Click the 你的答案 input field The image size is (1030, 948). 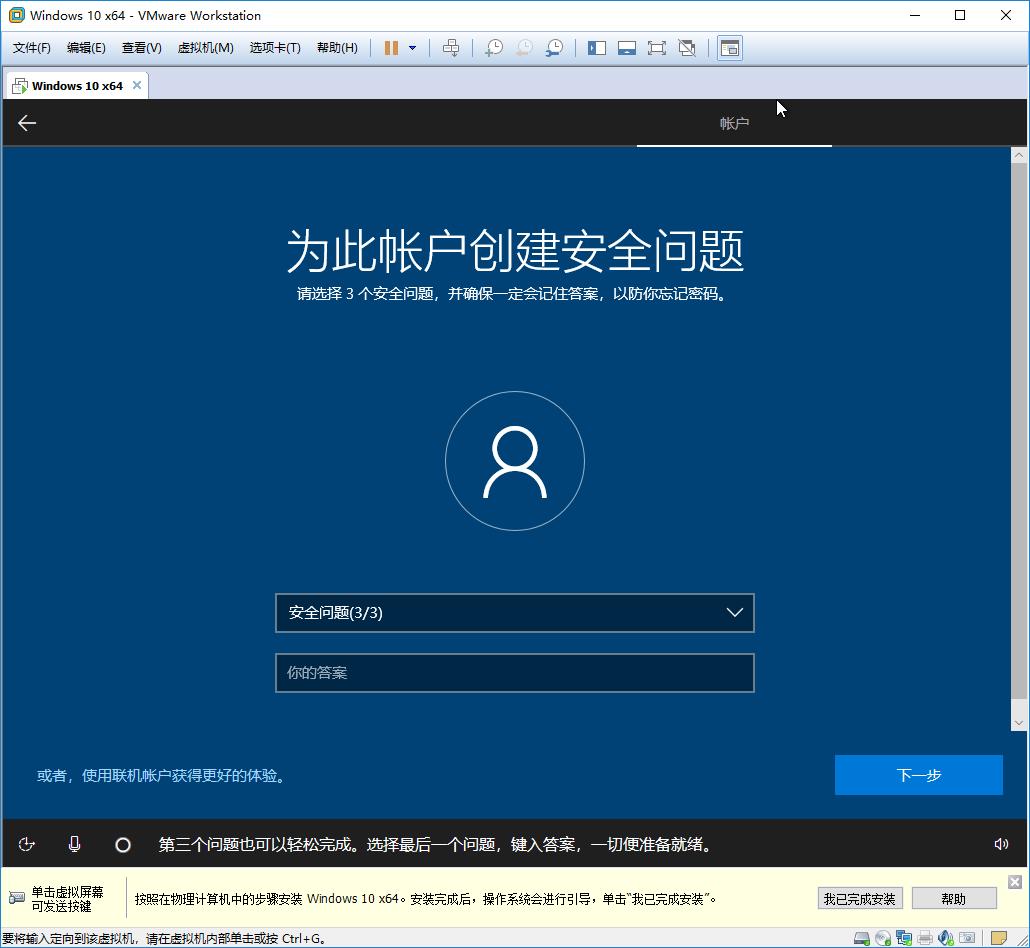pos(515,673)
